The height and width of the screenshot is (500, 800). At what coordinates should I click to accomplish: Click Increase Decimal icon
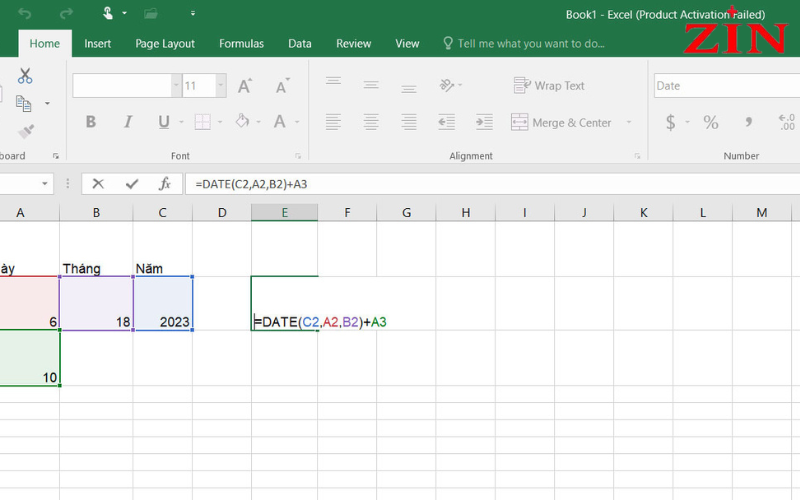click(x=786, y=122)
